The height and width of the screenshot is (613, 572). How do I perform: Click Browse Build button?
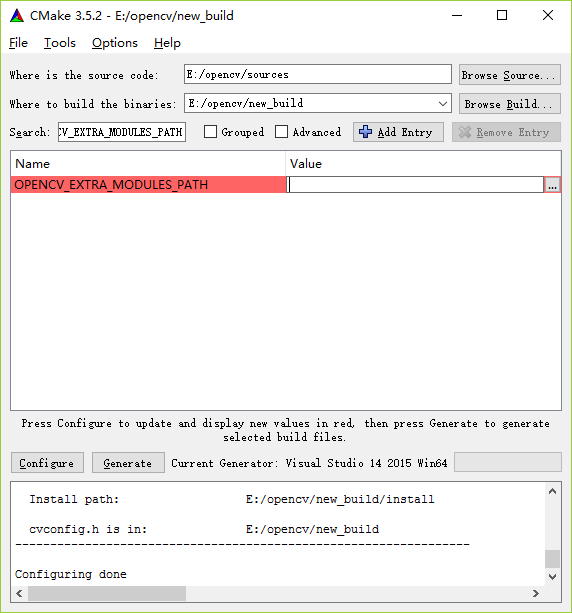coord(509,104)
